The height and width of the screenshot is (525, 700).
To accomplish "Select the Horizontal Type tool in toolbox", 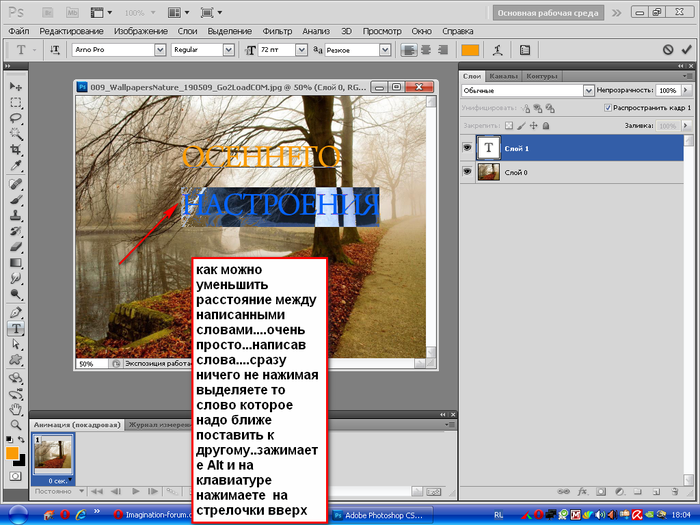I will pyautogui.click(x=16, y=329).
